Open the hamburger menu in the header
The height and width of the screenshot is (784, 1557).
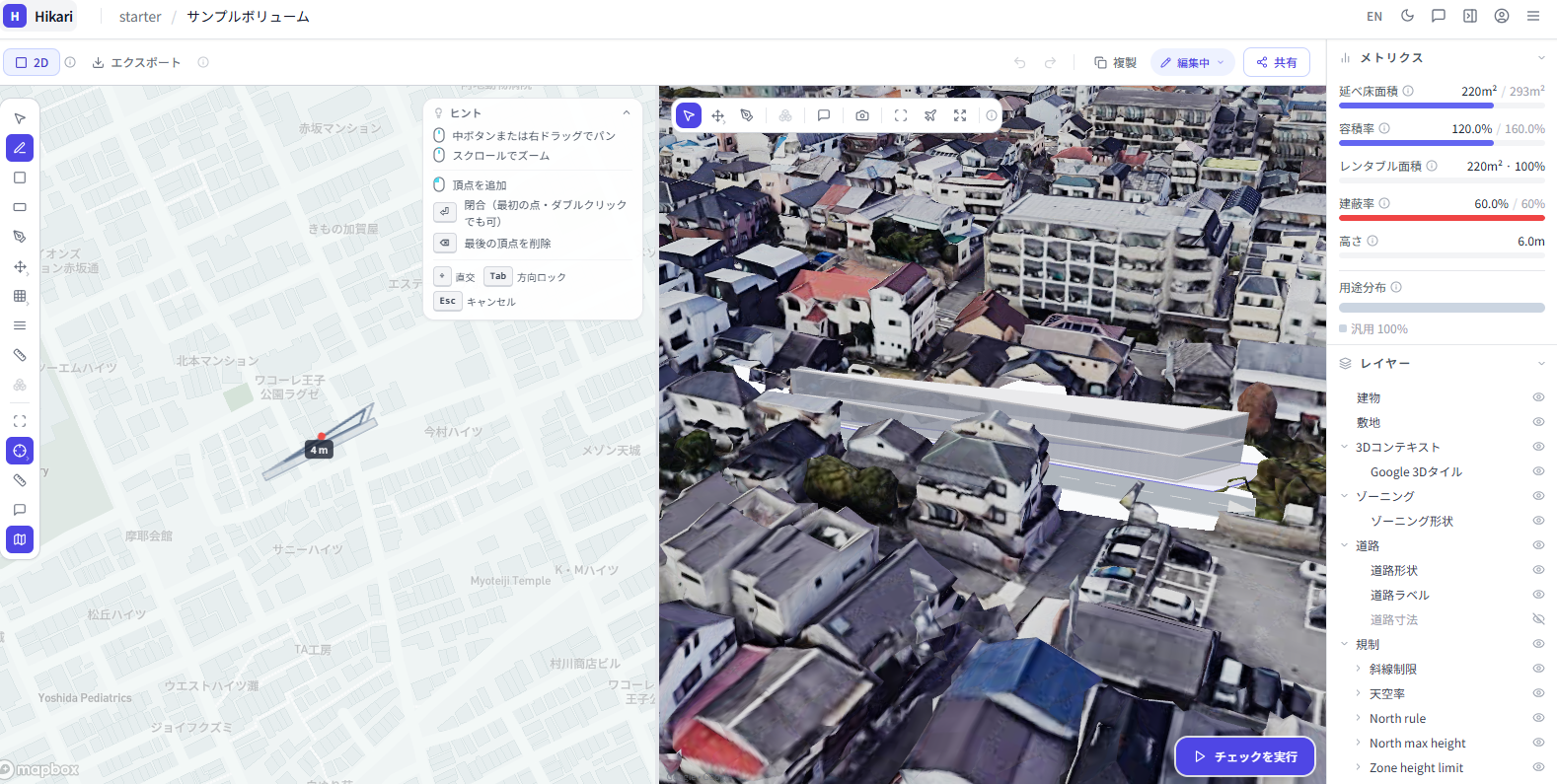(1533, 16)
